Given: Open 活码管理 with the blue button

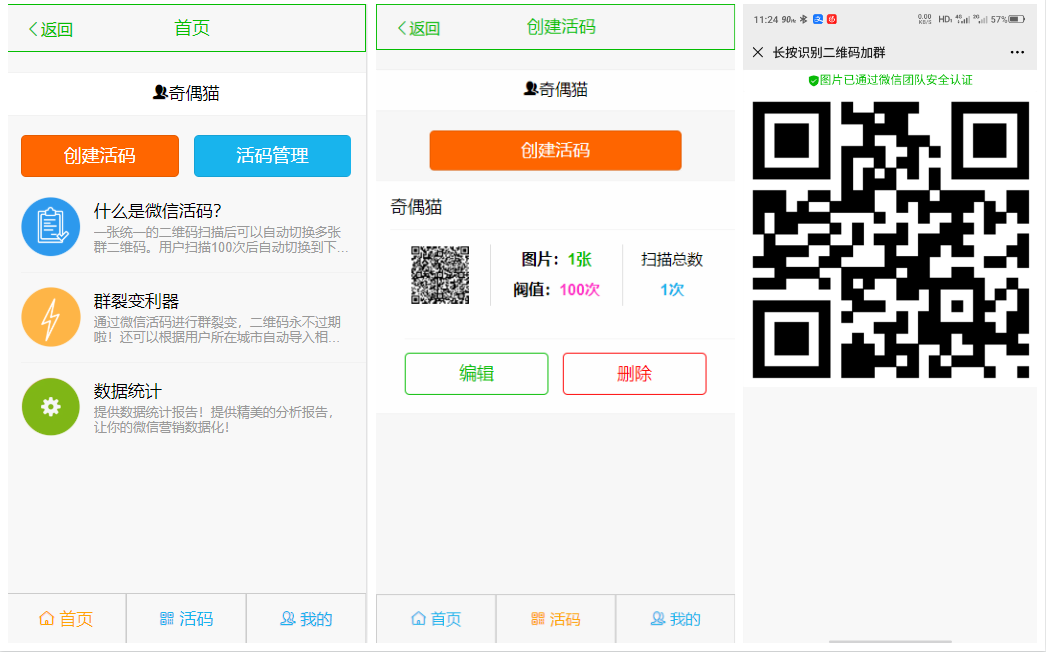Looking at the screenshot, I should (x=272, y=156).
